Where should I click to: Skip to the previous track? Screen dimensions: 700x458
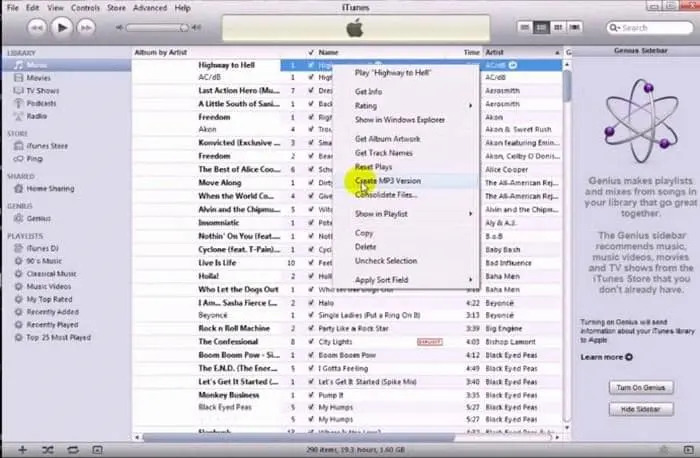pos(35,27)
